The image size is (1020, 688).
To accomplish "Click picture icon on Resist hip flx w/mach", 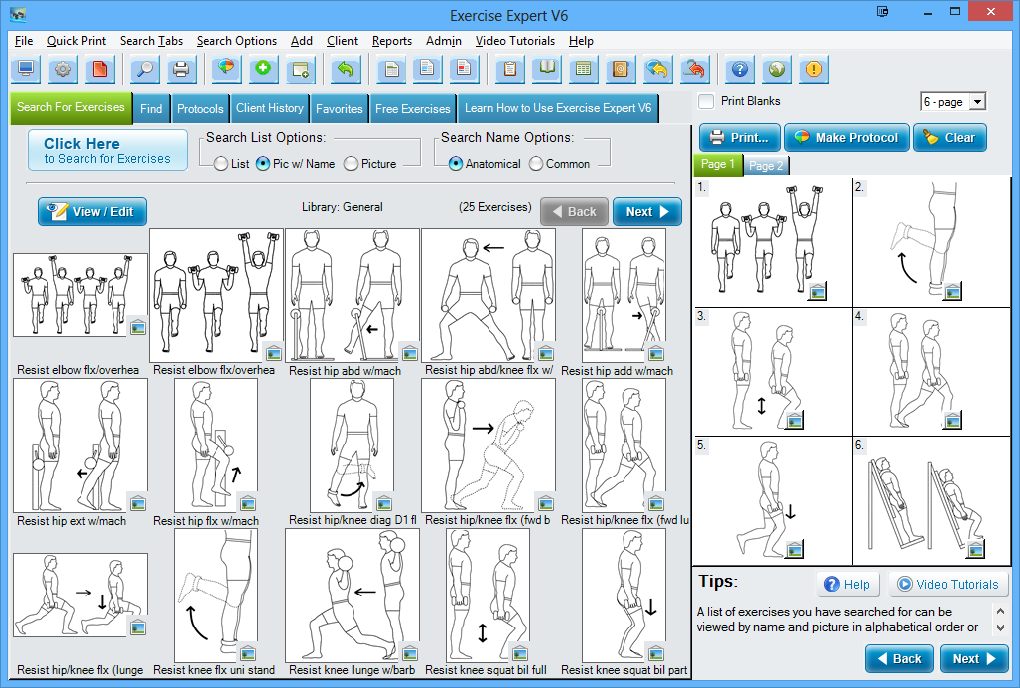I will click(x=248, y=503).
